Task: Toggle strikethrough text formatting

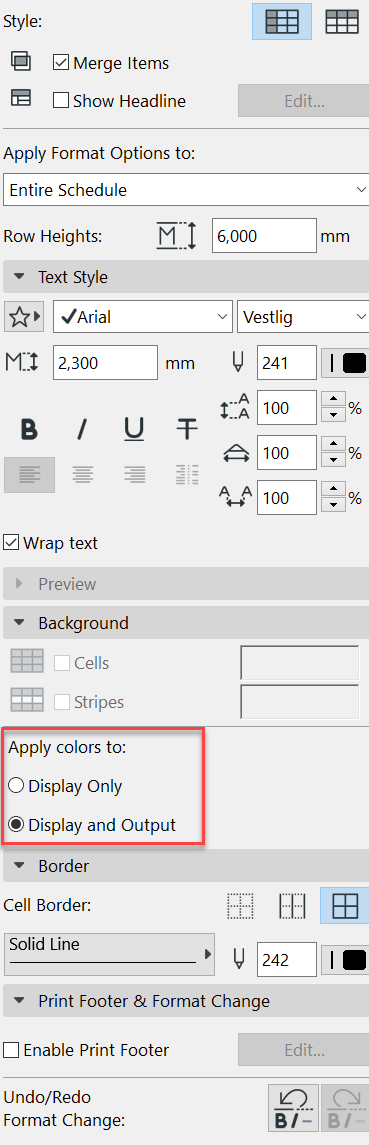Action: pos(187,429)
